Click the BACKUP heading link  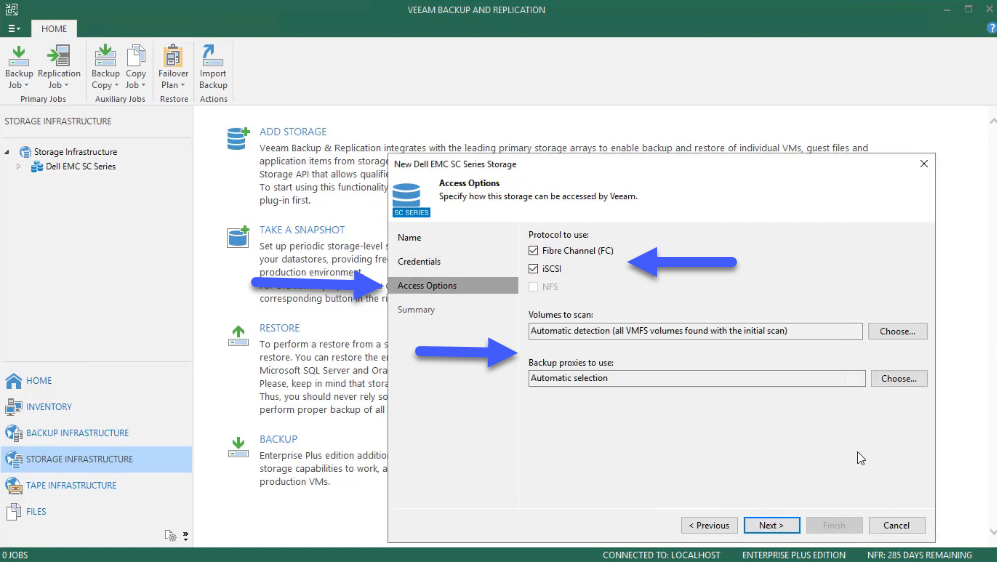tap(278, 439)
